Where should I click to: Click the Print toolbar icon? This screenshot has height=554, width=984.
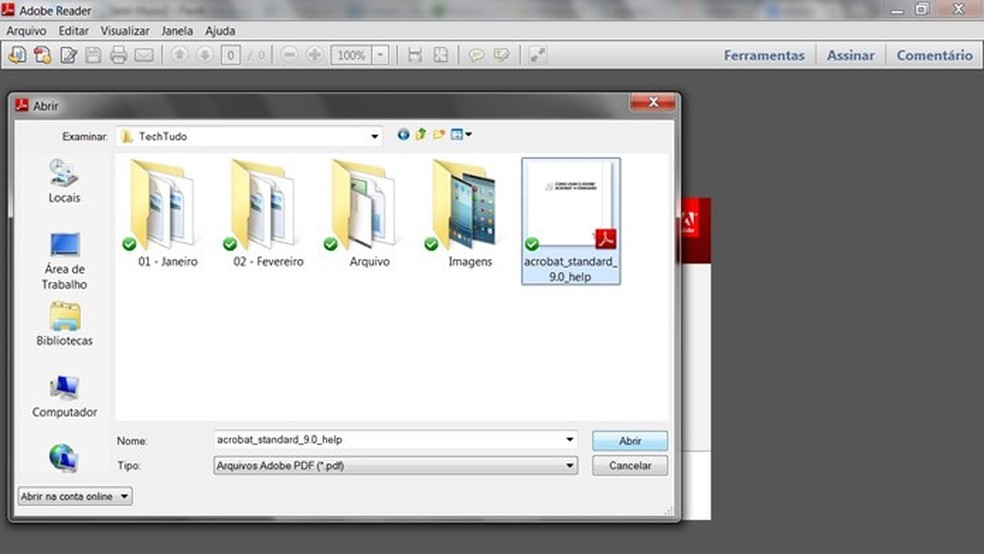pos(118,55)
